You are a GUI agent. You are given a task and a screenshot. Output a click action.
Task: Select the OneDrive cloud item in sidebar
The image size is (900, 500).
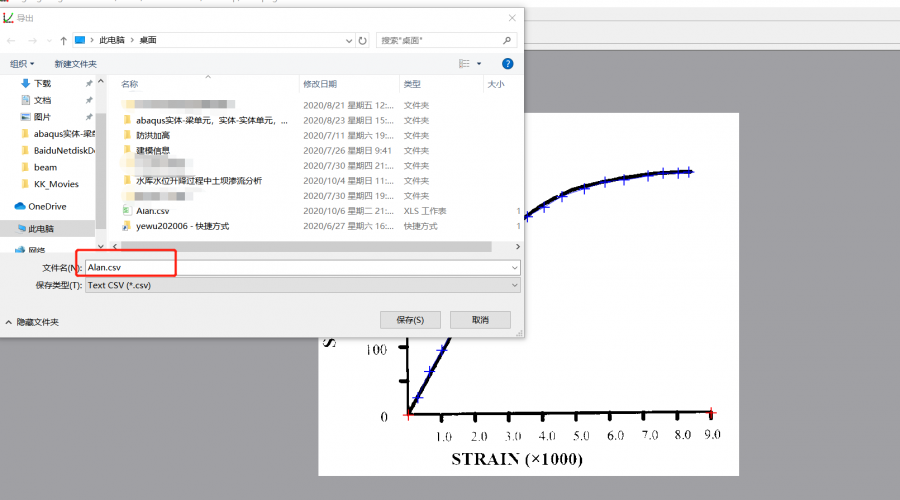[x=45, y=206]
